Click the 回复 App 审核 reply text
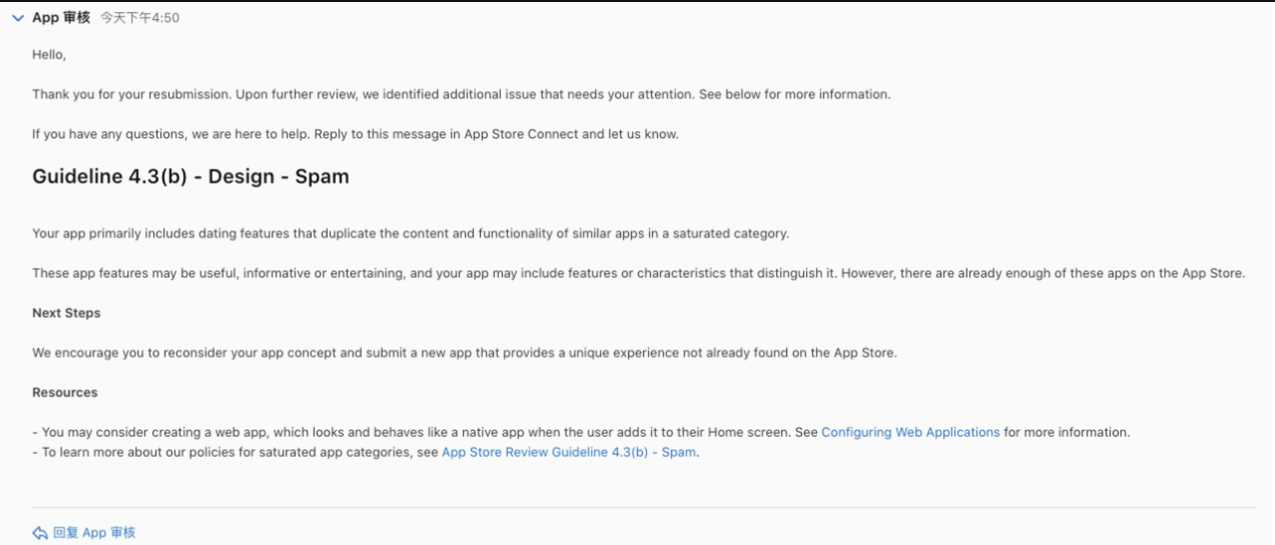This screenshot has width=1275, height=545. [94, 533]
